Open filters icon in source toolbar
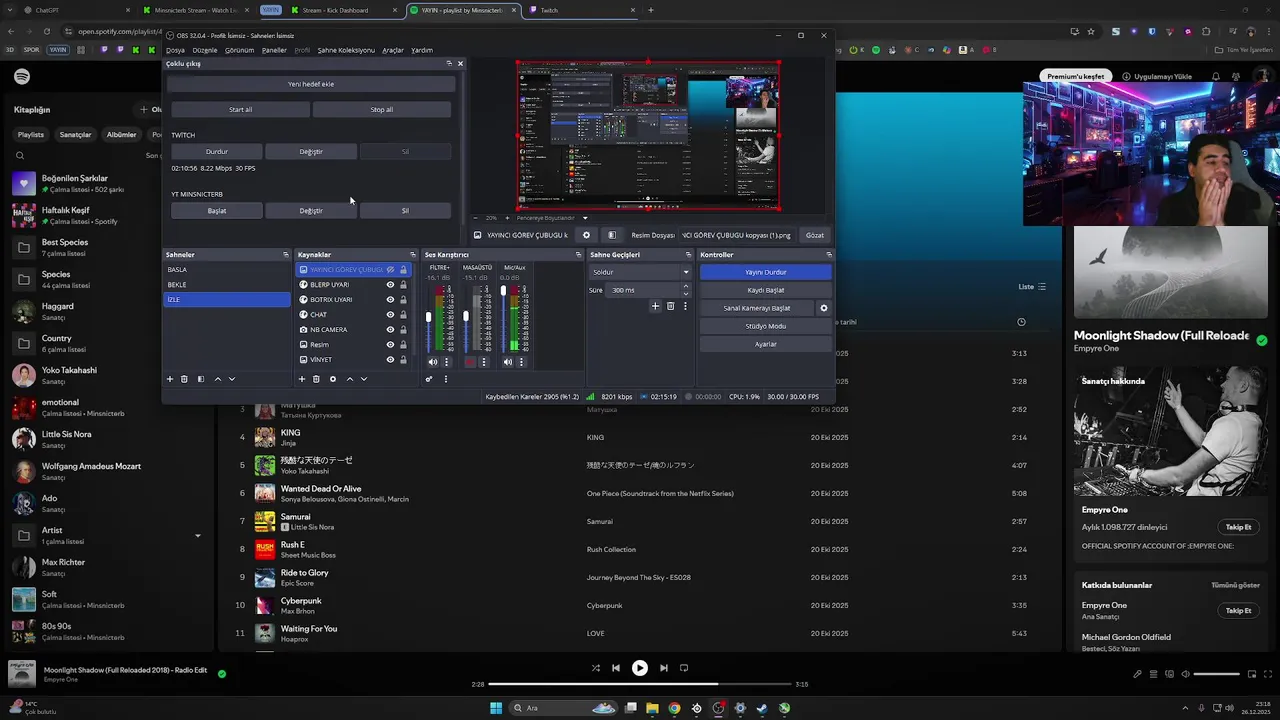1280x720 pixels. click(611, 235)
